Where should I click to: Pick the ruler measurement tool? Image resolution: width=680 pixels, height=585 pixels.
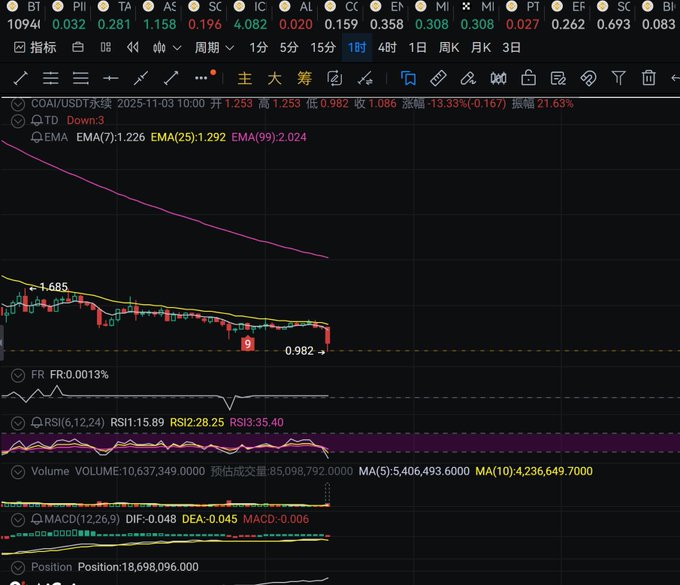(438, 78)
